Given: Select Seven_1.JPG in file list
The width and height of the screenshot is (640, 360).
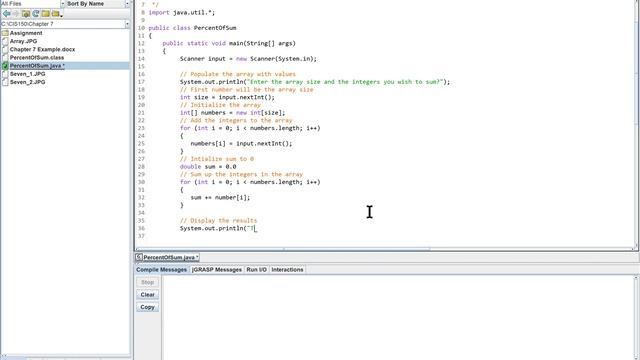Looking at the screenshot, I should pos(27,74).
